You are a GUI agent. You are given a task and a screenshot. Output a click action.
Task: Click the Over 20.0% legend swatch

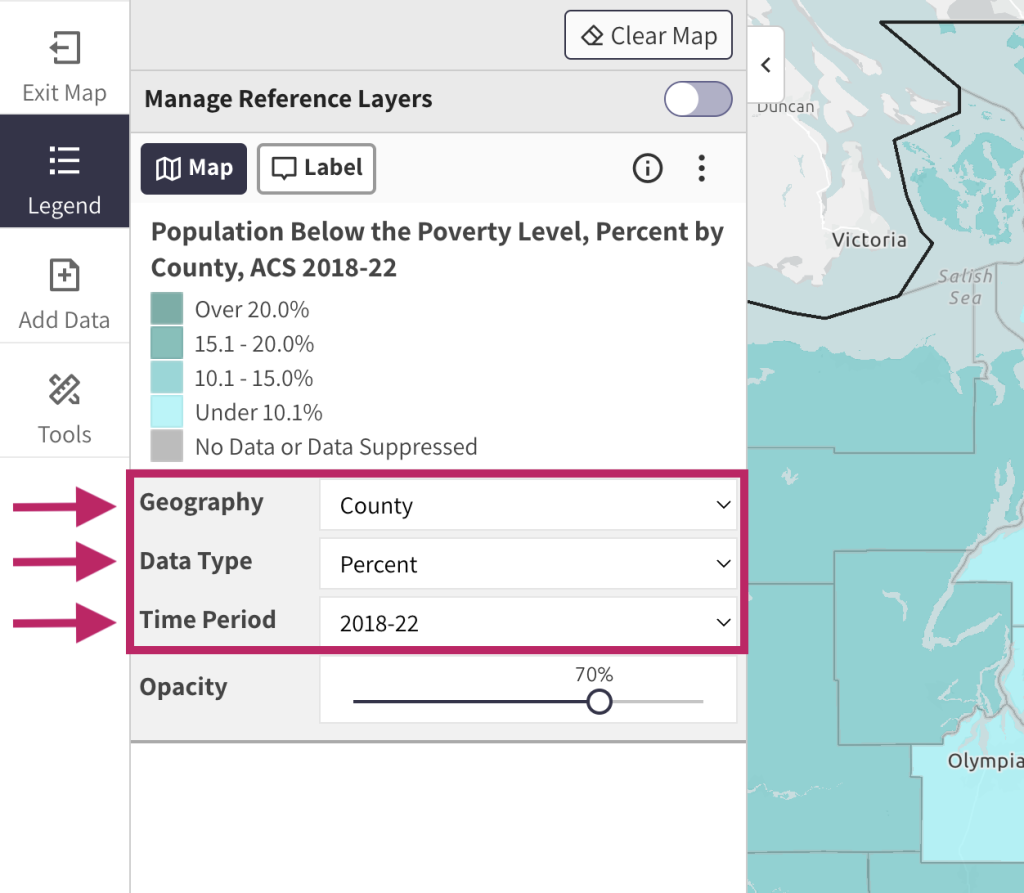166,309
